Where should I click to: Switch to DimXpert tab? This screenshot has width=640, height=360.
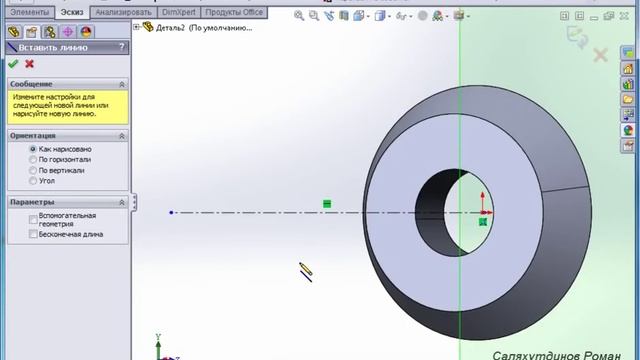tap(179, 12)
